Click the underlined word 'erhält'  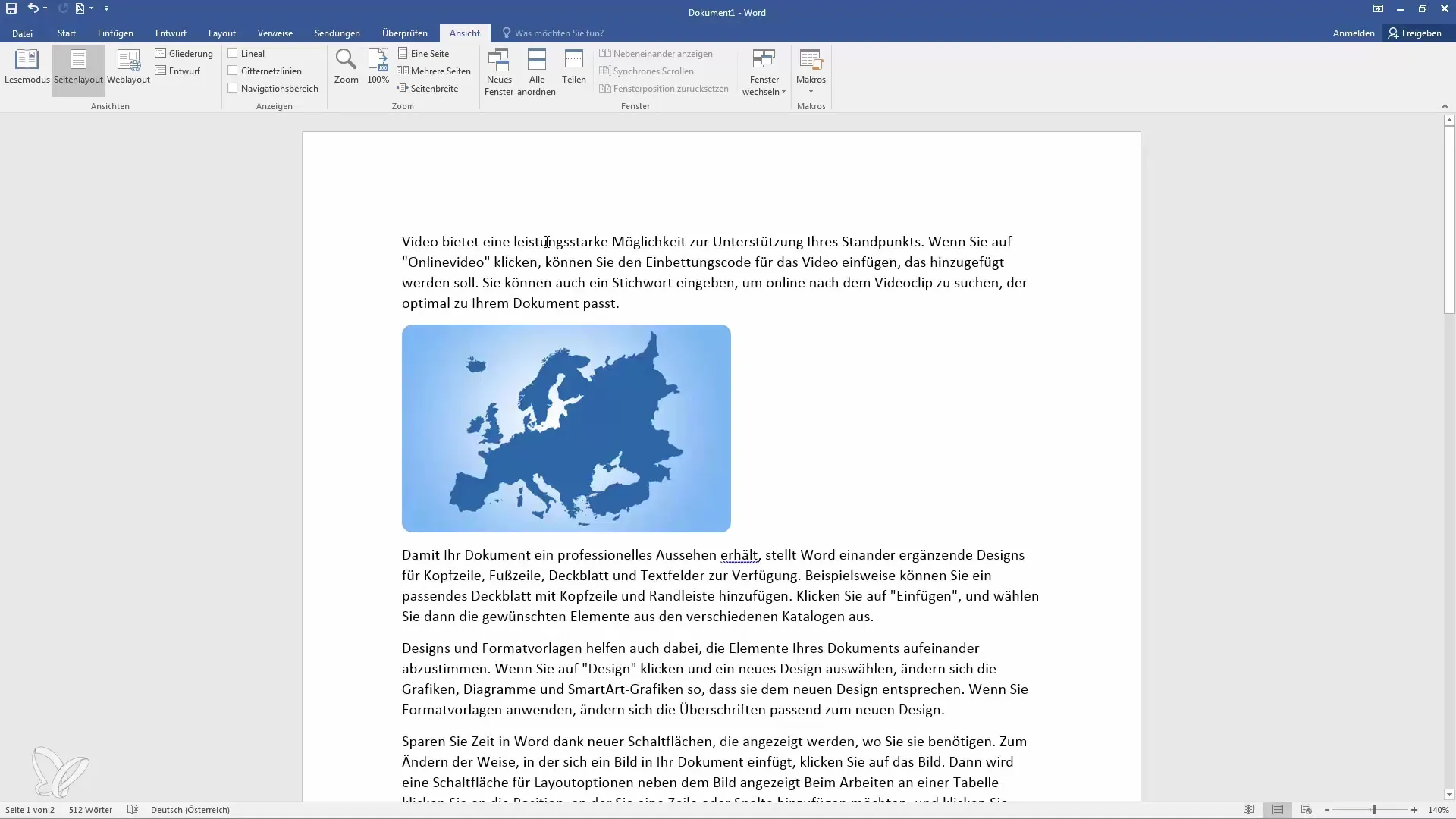[x=739, y=555]
